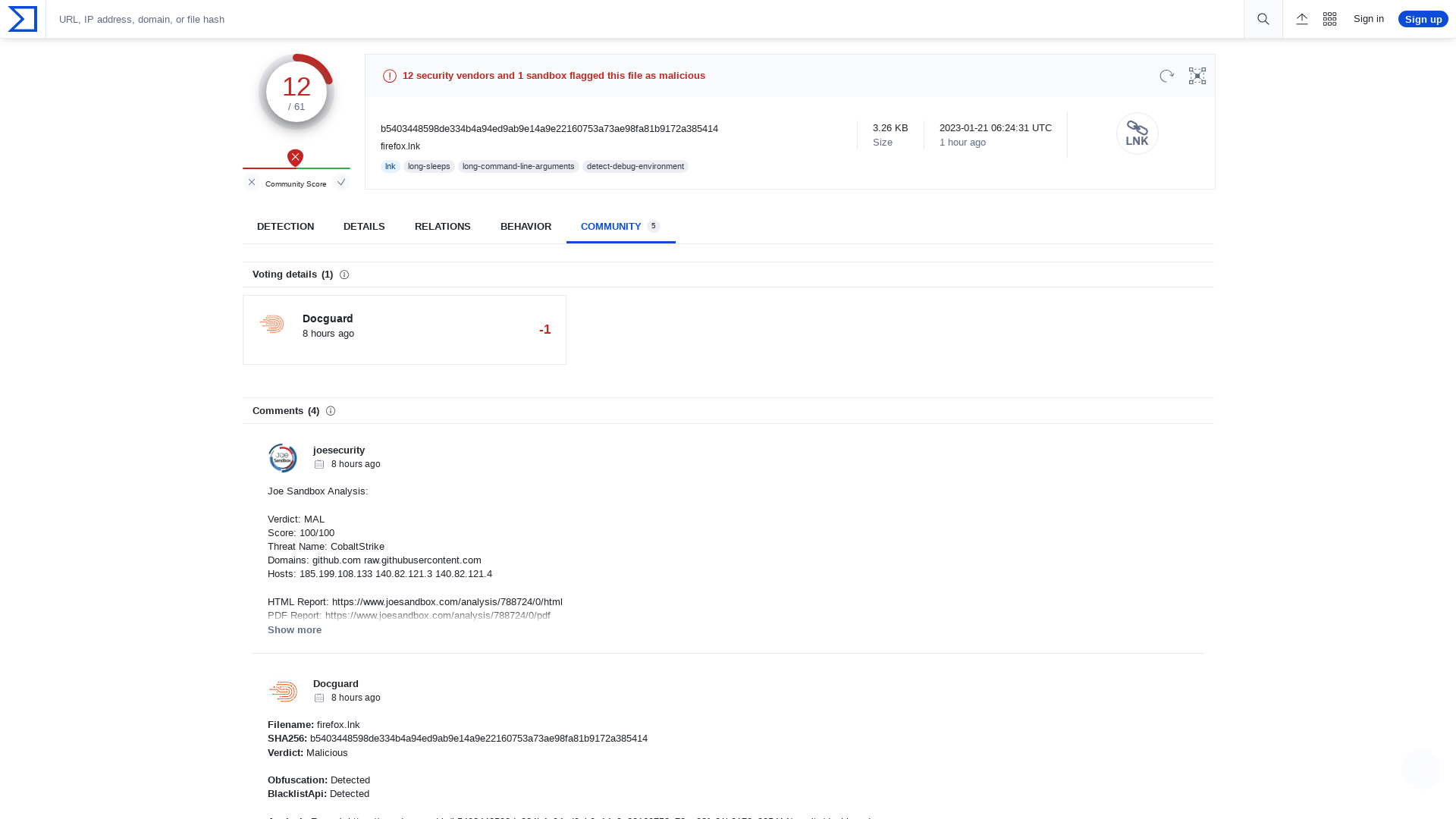Click joesecurity avatar icon
1456x819 pixels.
[x=283, y=458]
